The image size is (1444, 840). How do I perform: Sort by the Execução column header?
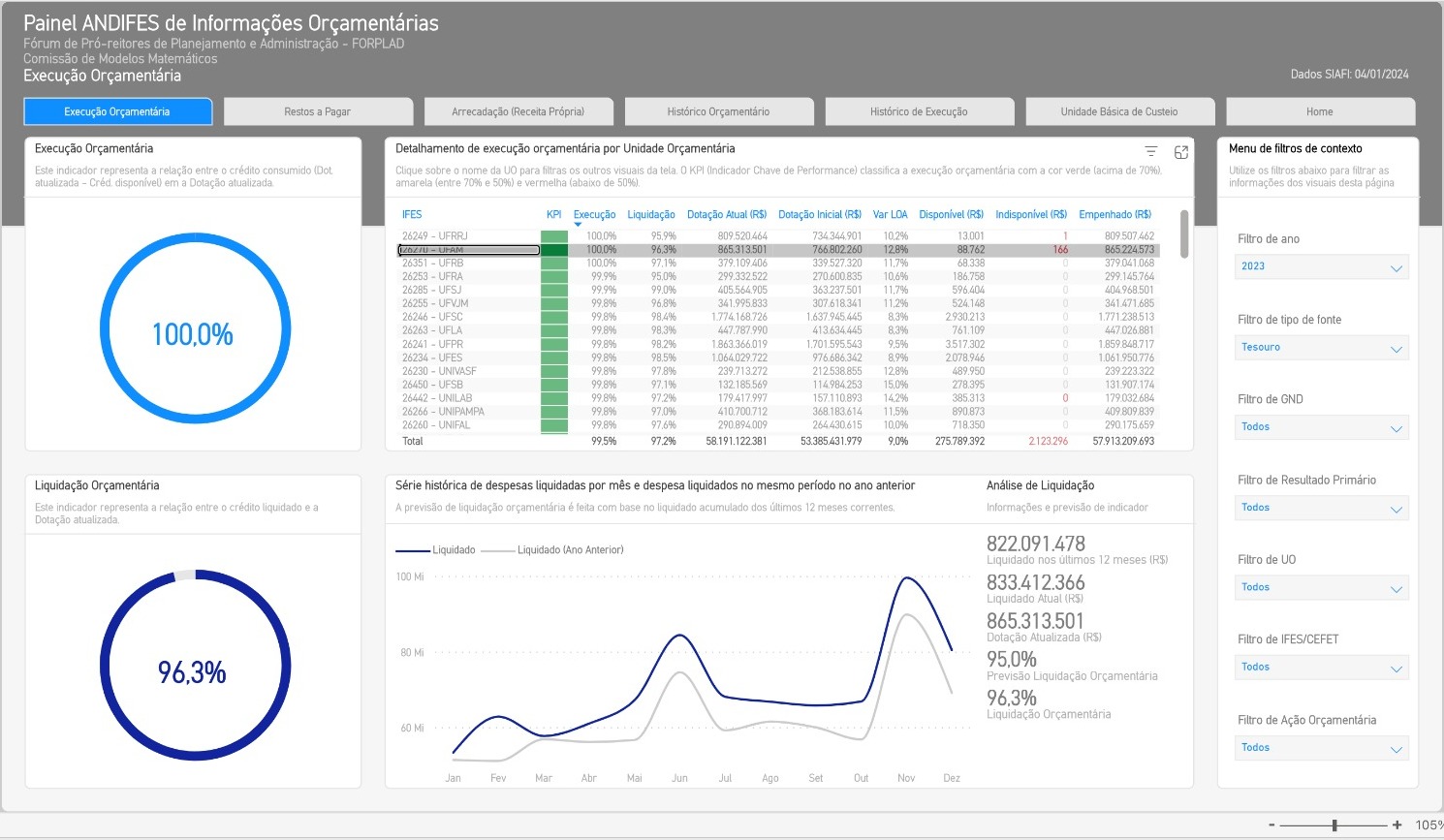tap(594, 214)
